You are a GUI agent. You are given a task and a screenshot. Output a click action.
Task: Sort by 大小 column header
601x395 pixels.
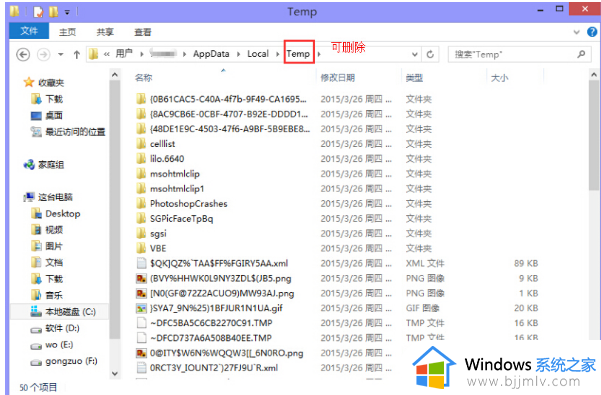tap(499, 78)
